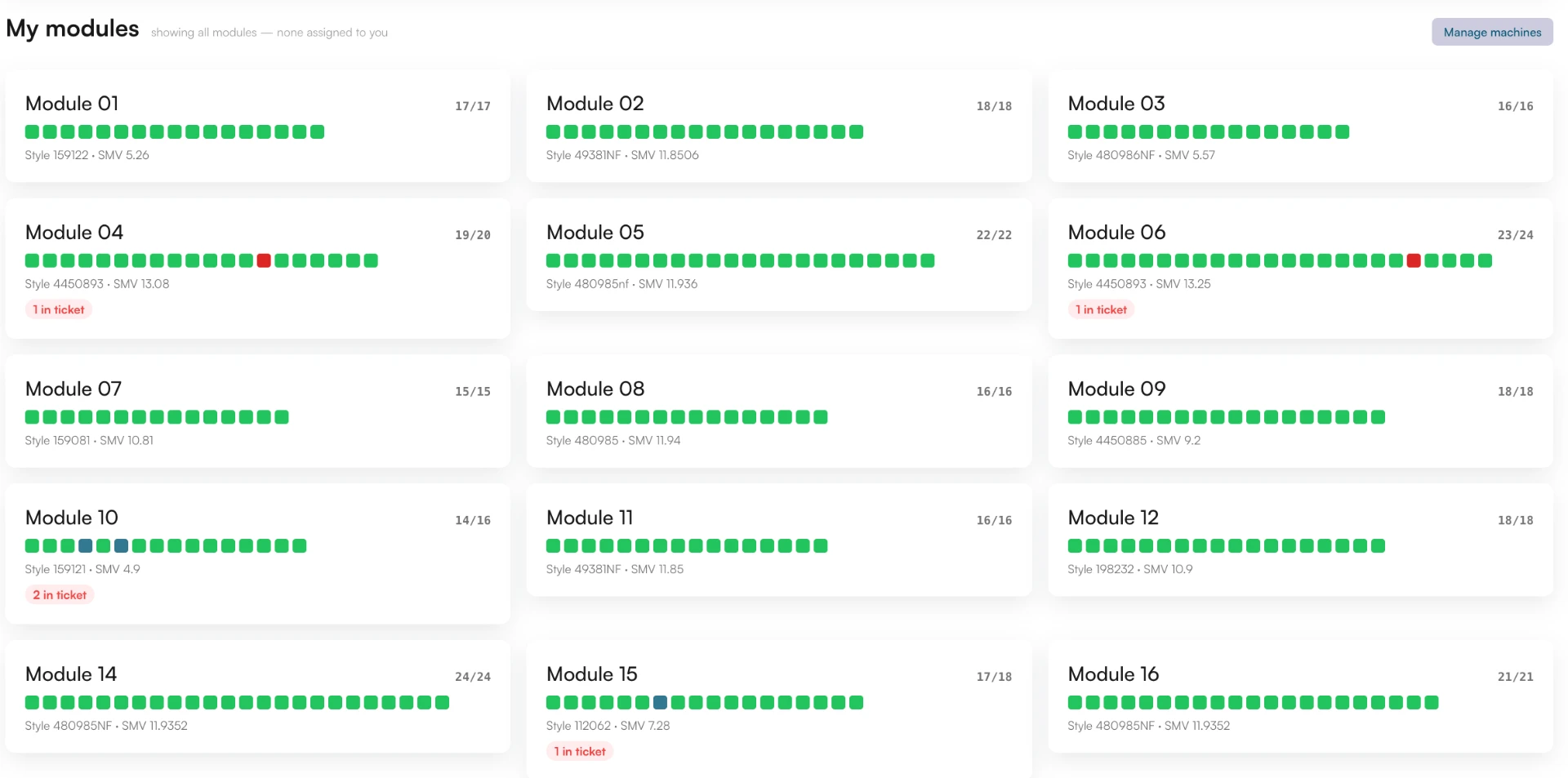Click the '1 in ticket' badge in Module 15
Viewport: 1568px width, 778px height.
coord(580,751)
